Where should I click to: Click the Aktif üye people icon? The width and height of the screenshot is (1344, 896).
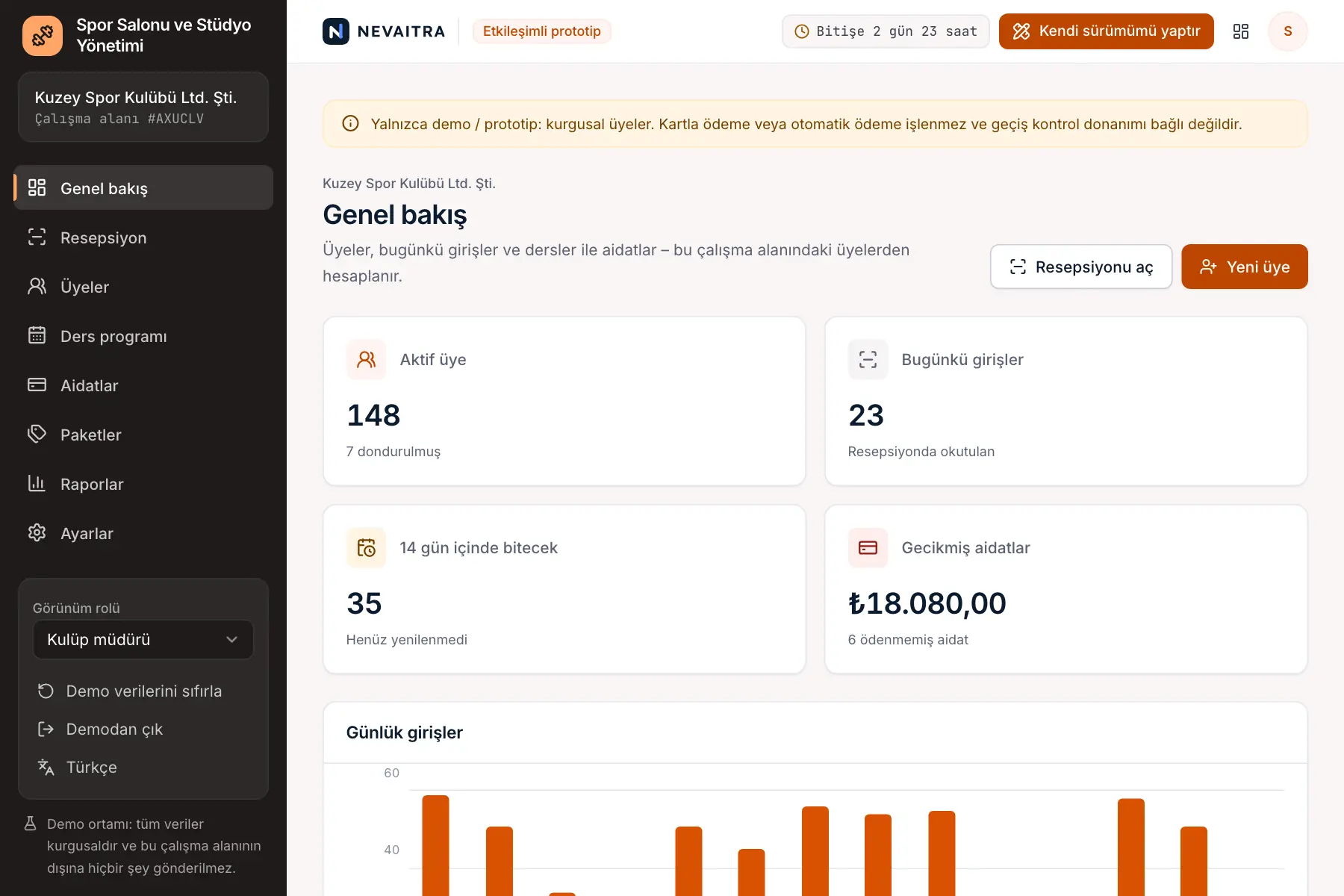tap(367, 360)
